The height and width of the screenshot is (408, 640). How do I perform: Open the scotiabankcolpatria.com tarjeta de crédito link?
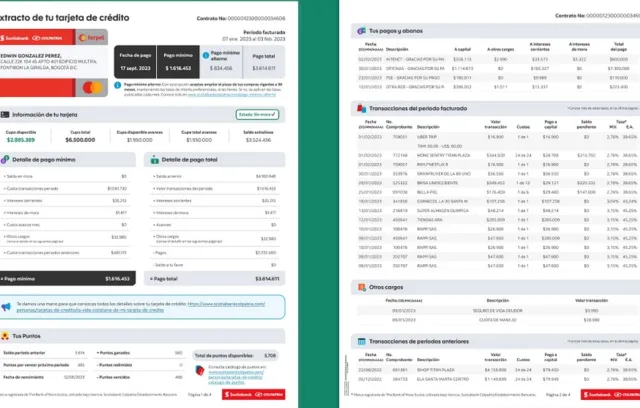point(141,307)
